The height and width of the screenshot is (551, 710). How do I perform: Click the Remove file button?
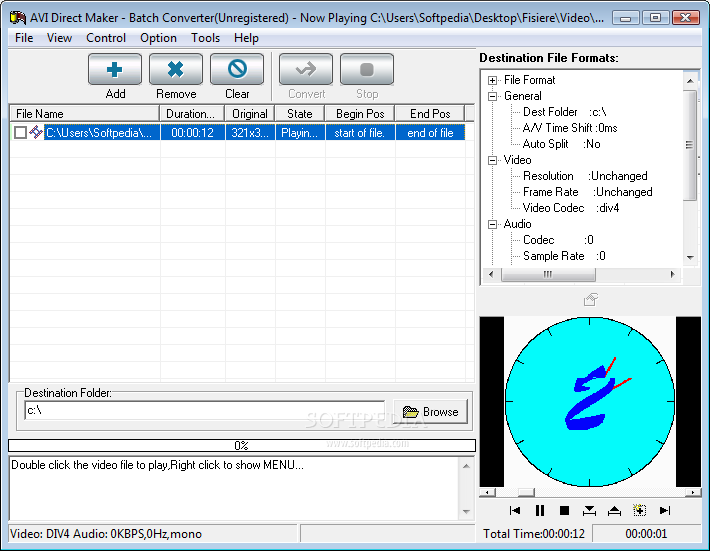pos(176,69)
